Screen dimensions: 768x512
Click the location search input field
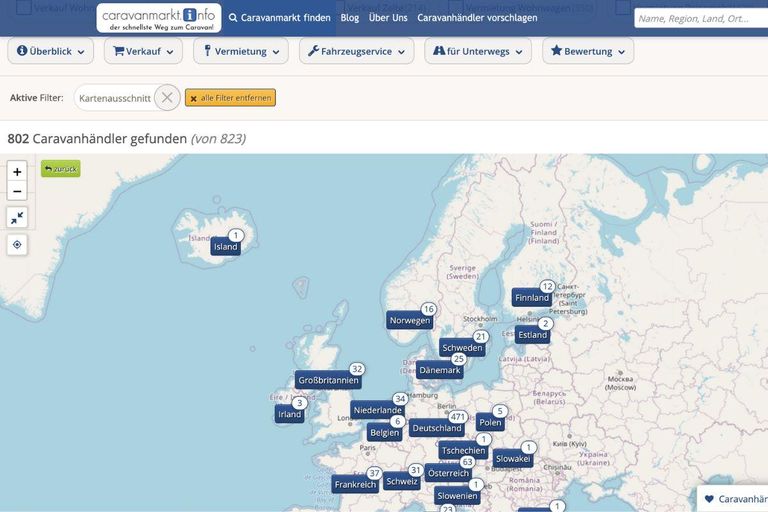(700, 18)
